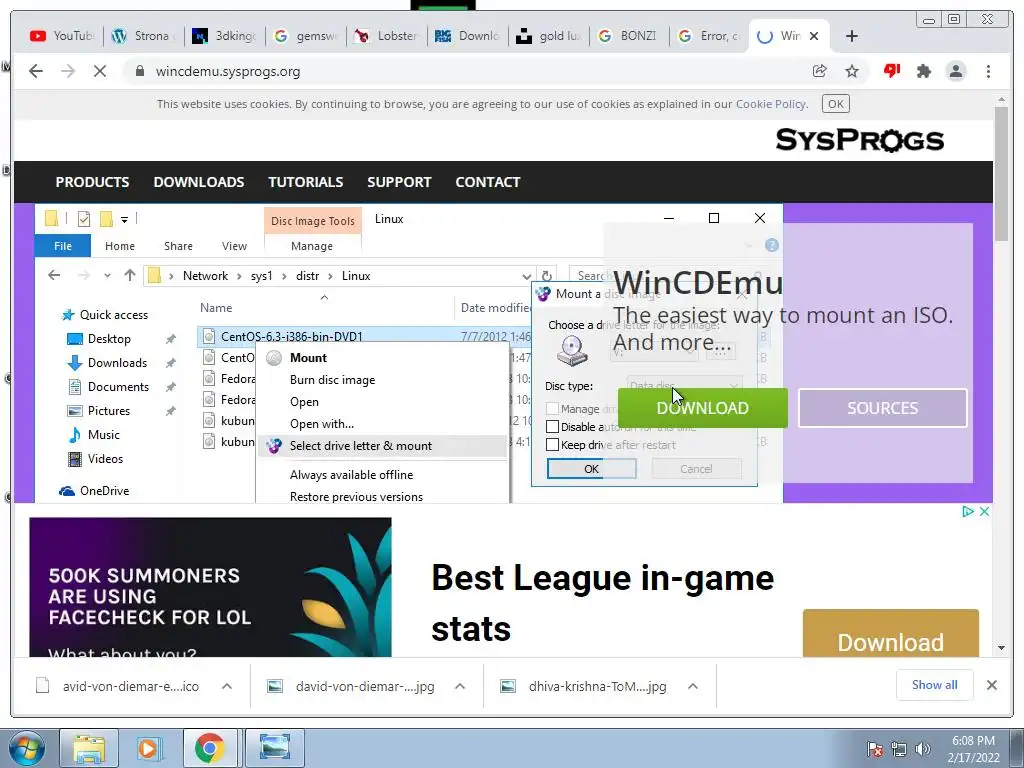Open the Extensions puzzle icon
Image resolution: width=1024 pixels, height=768 pixels.
pyautogui.click(x=923, y=71)
